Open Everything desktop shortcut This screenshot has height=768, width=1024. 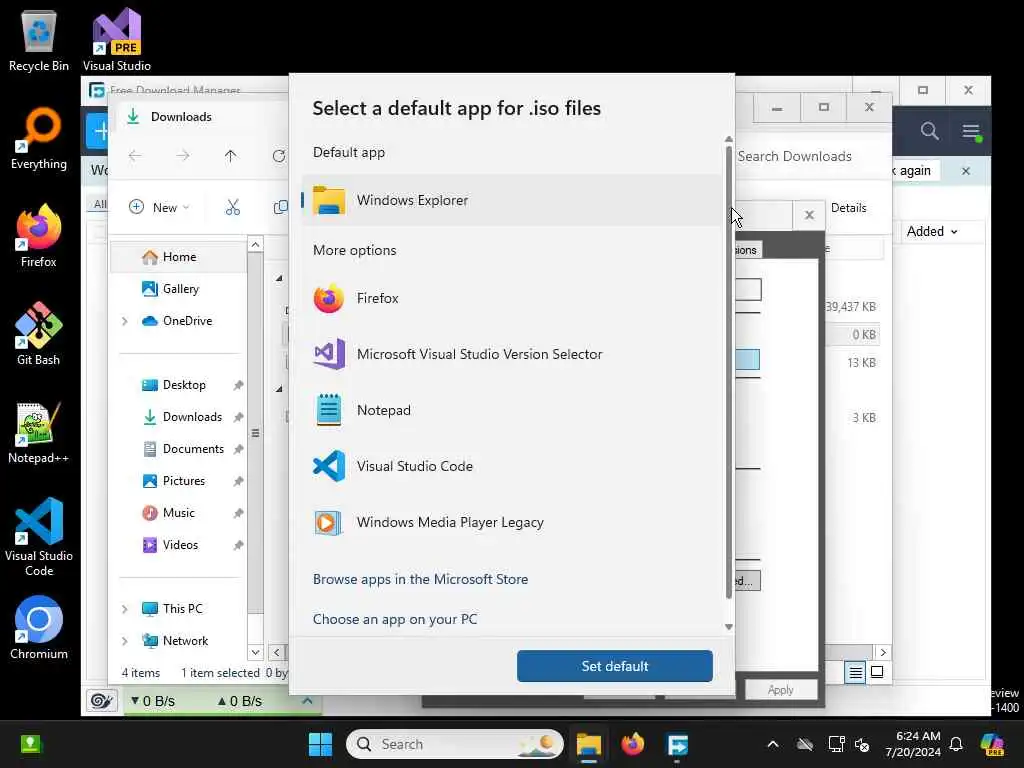(x=39, y=138)
